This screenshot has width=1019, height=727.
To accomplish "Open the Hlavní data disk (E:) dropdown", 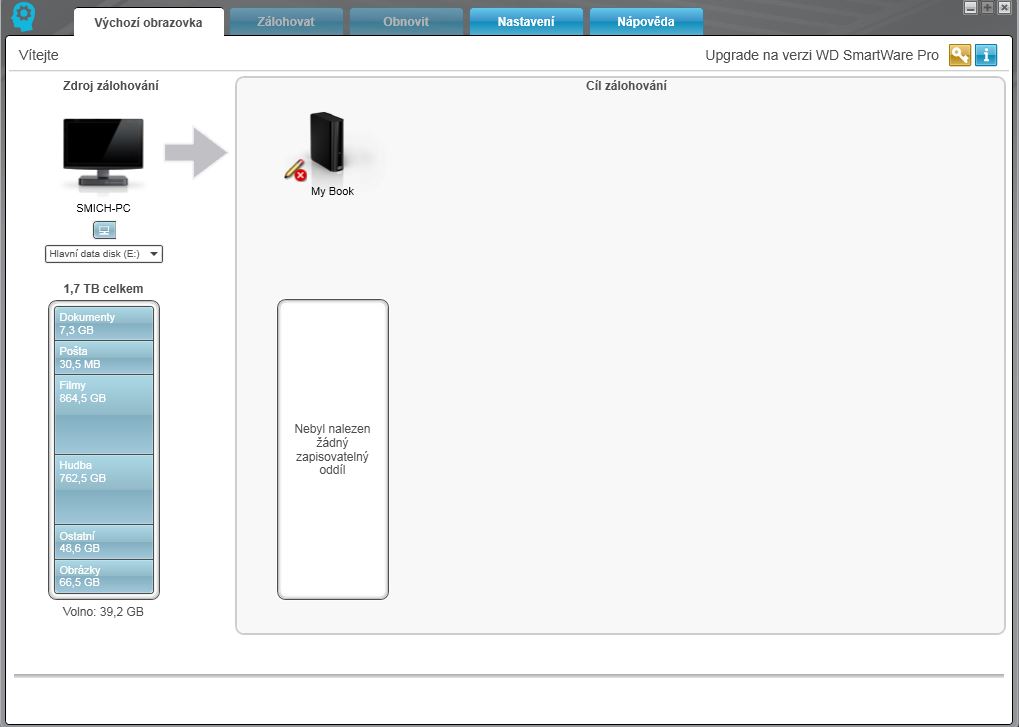I will coord(104,254).
